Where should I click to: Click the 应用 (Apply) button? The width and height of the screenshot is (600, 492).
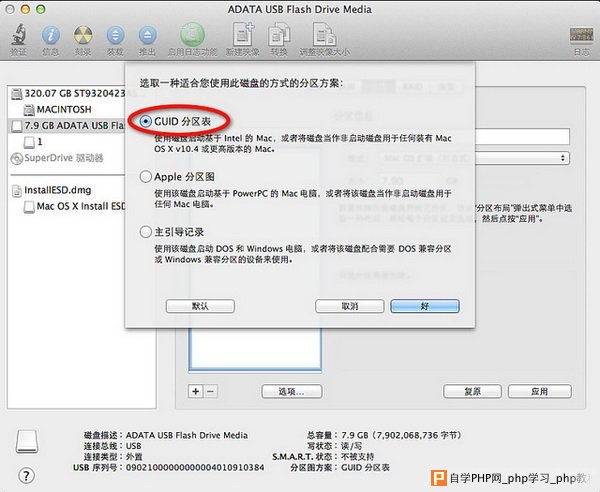(540, 391)
